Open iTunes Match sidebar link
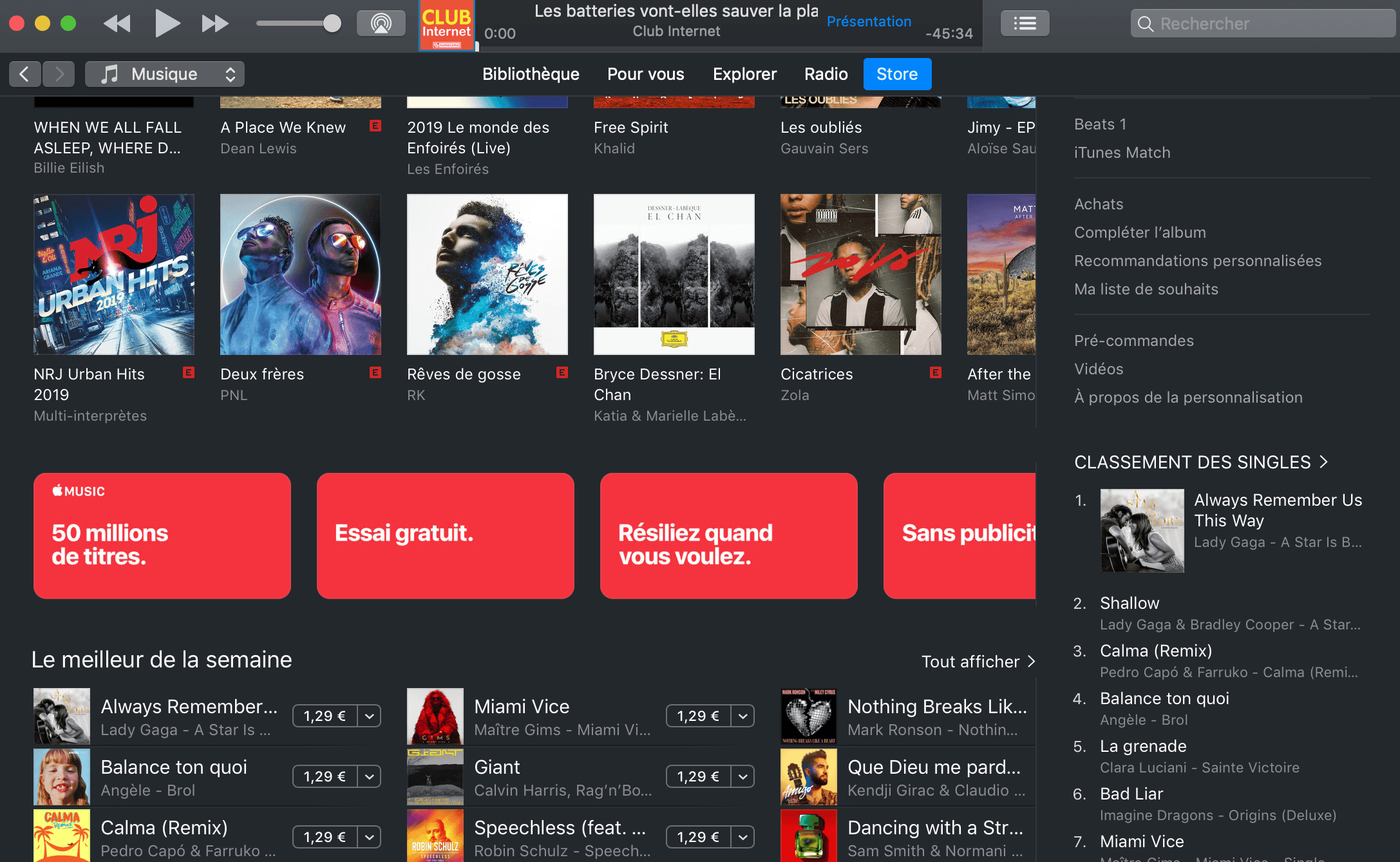This screenshot has width=1400, height=862. (x=1122, y=153)
